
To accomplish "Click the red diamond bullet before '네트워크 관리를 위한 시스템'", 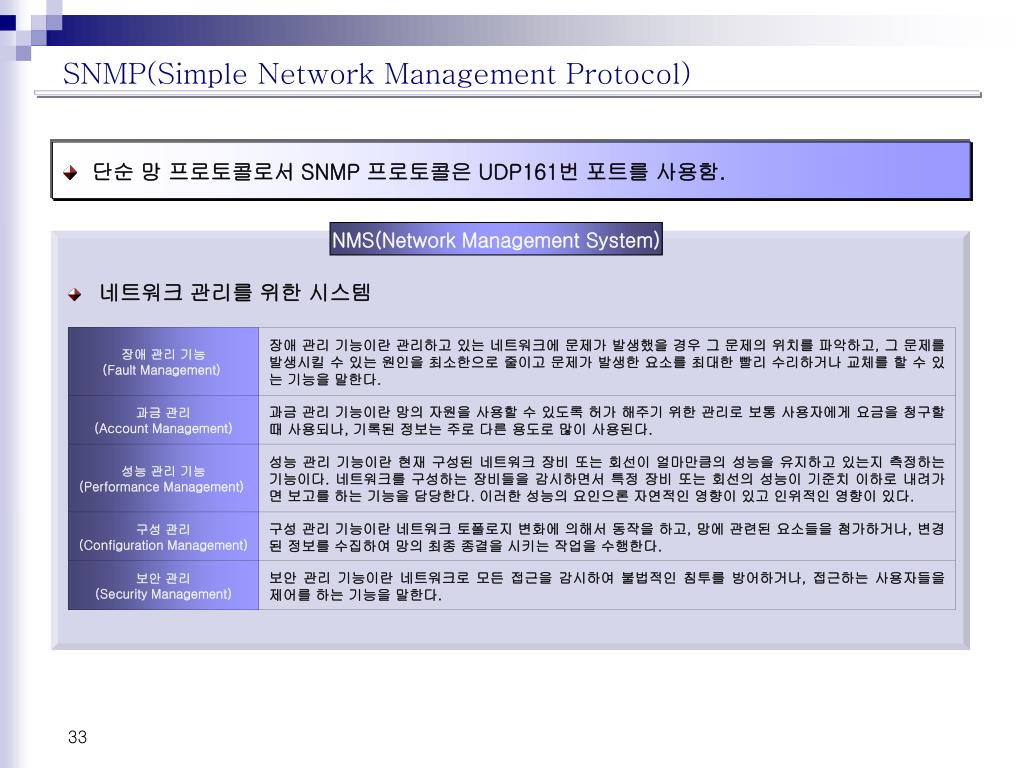I will click(74, 295).
